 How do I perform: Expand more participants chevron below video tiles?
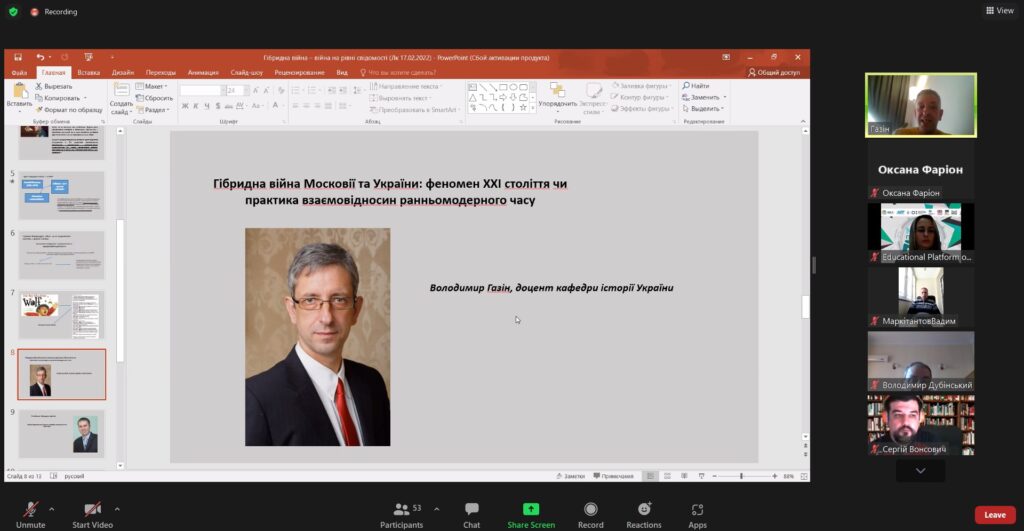click(x=920, y=470)
